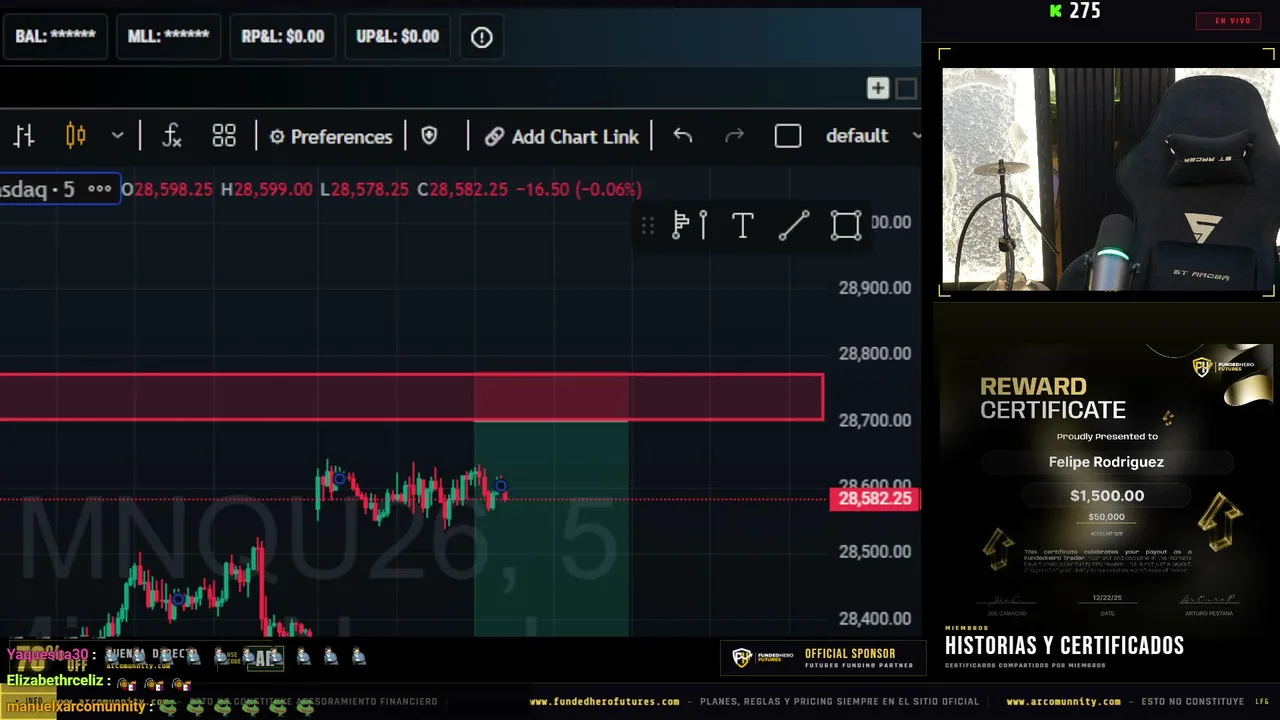The width and height of the screenshot is (1280, 720).
Task: Click the Official Sponsor FundedHero banner
Action: (822, 658)
